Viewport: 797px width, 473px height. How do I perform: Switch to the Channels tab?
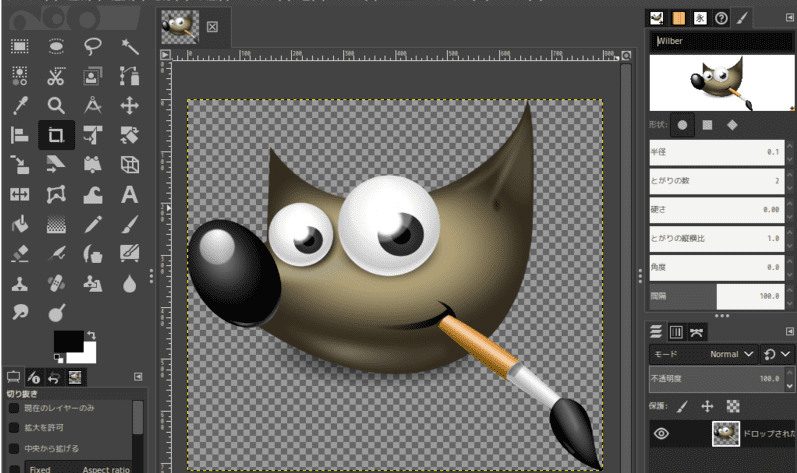[676, 332]
